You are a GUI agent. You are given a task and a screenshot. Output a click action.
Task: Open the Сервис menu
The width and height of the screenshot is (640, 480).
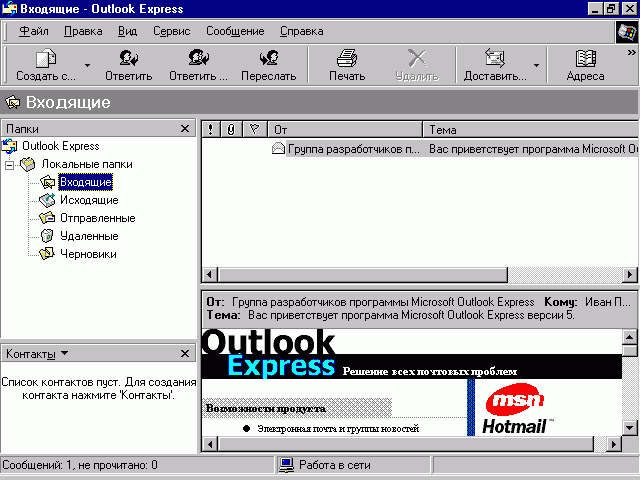click(x=171, y=31)
